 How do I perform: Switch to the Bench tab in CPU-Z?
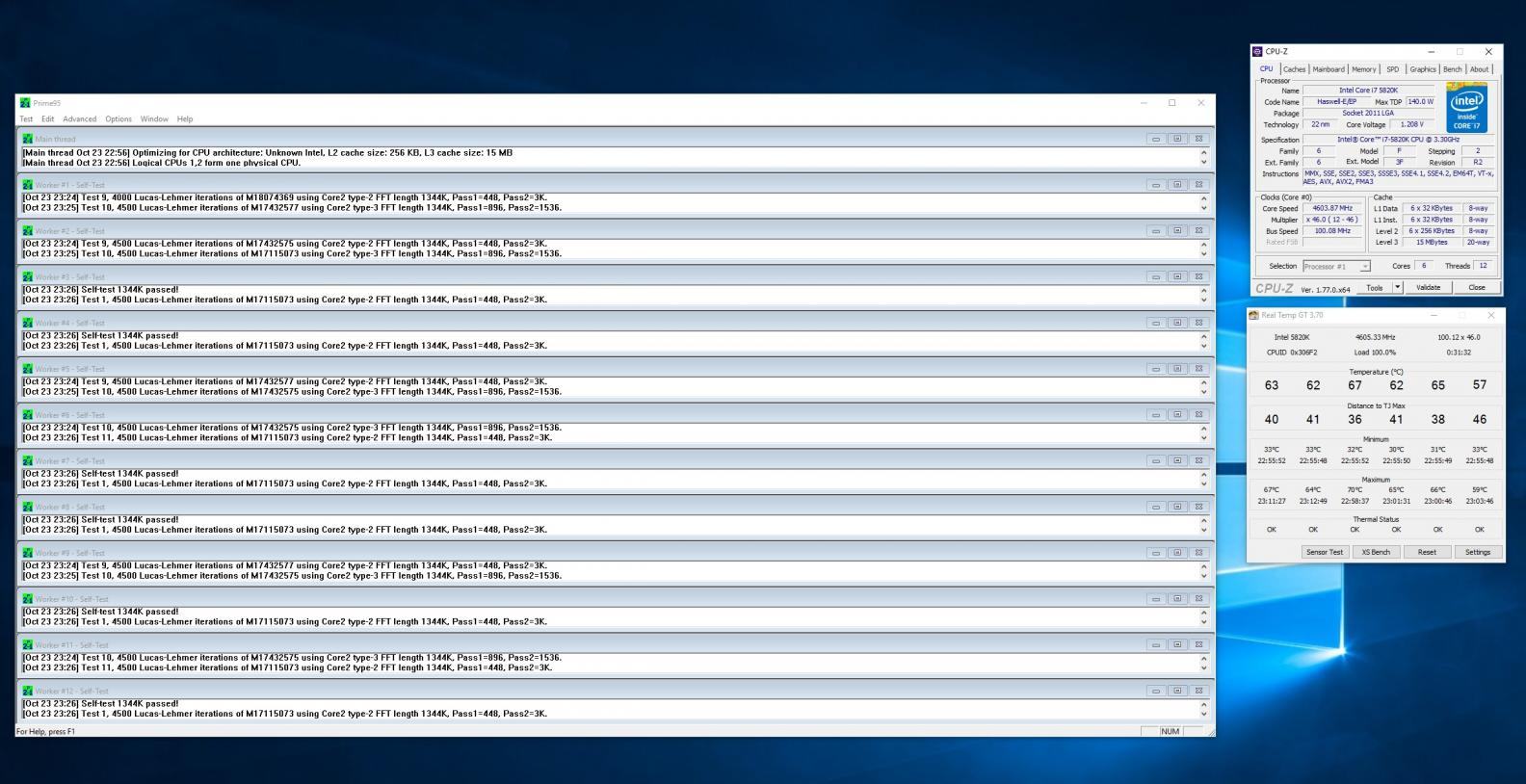pos(1453,69)
